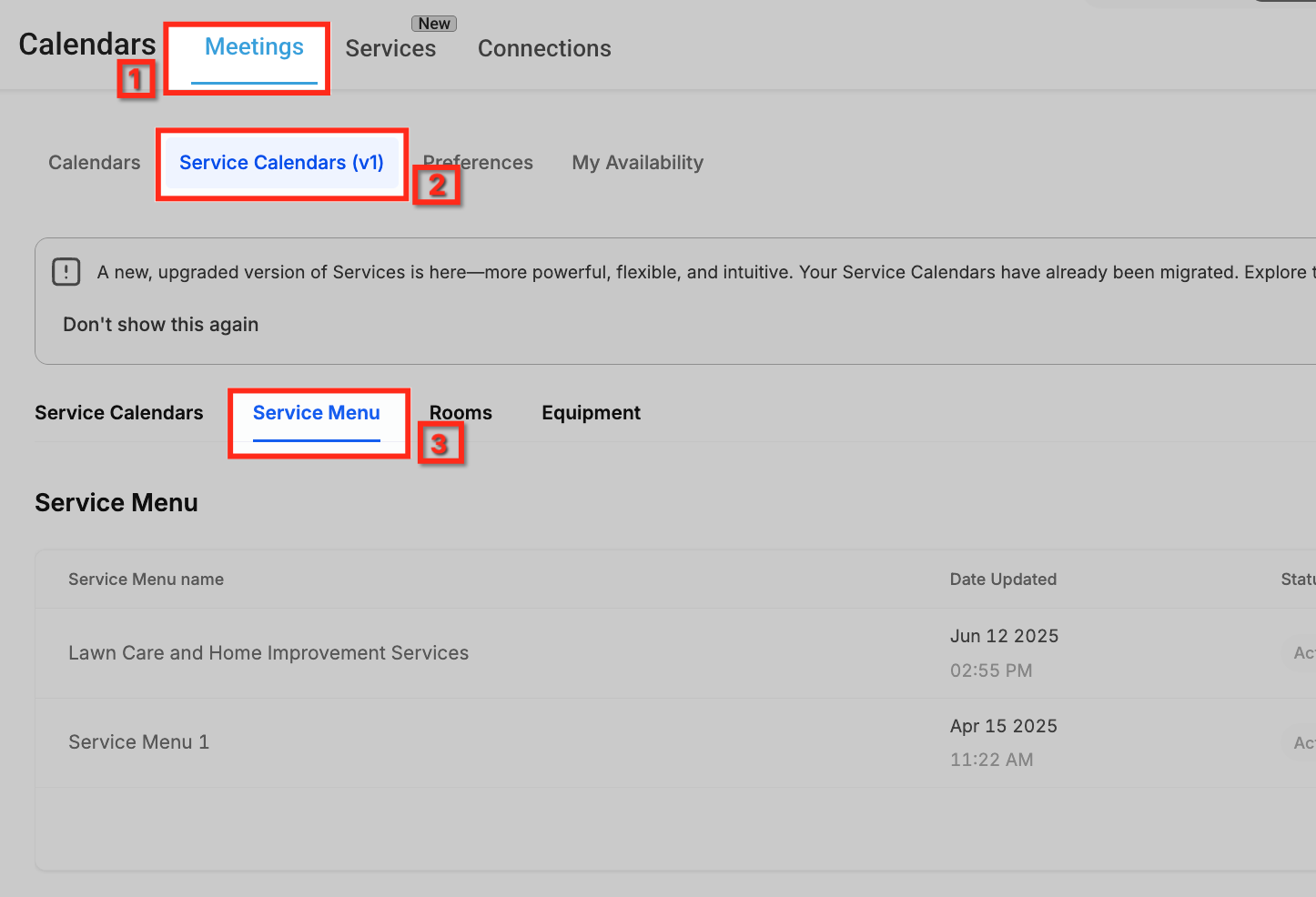This screenshot has width=1316, height=897.
Task: Click the Service Menu name column header
Action: (146, 579)
